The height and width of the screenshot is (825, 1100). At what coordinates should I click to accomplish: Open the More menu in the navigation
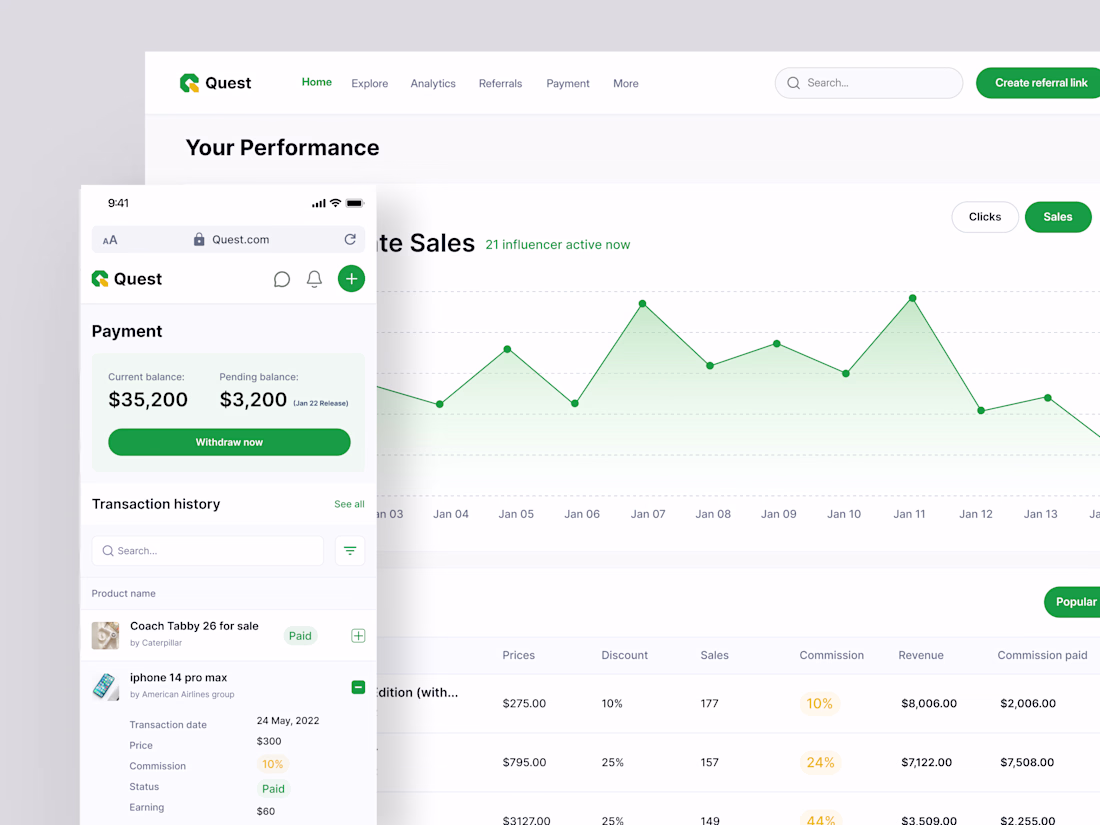(x=626, y=83)
